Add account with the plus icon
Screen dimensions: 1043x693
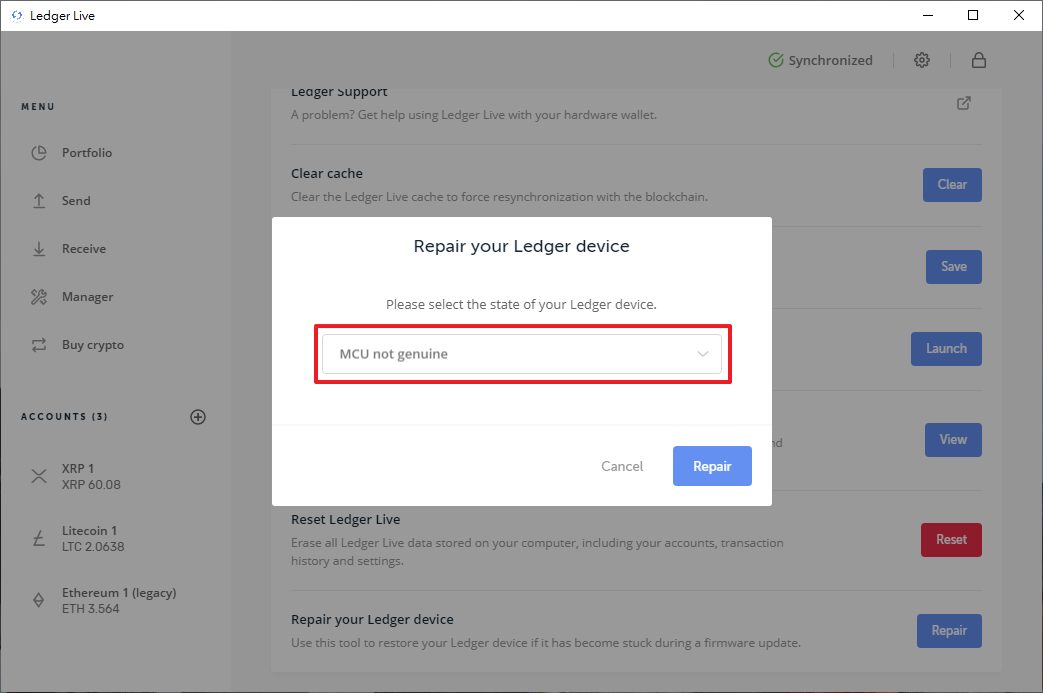pos(198,417)
